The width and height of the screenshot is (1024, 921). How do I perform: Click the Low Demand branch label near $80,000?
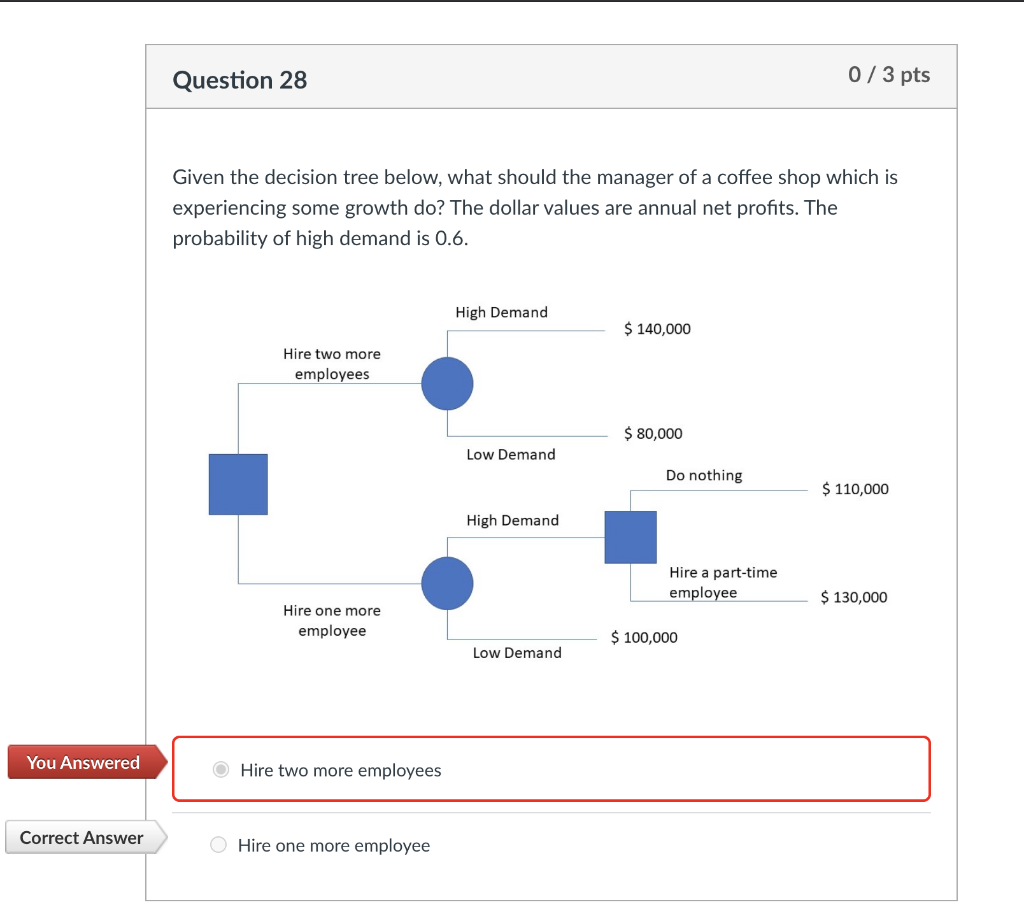[x=511, y=454]
